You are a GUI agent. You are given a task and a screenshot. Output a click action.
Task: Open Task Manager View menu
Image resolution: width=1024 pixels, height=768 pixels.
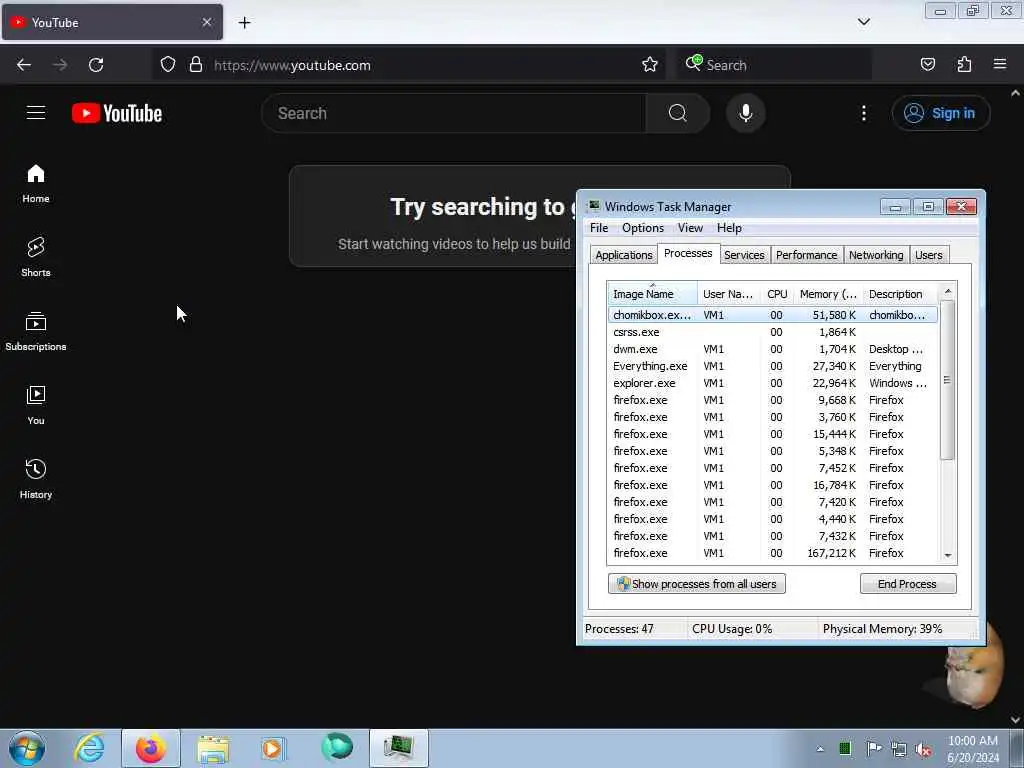690,228
